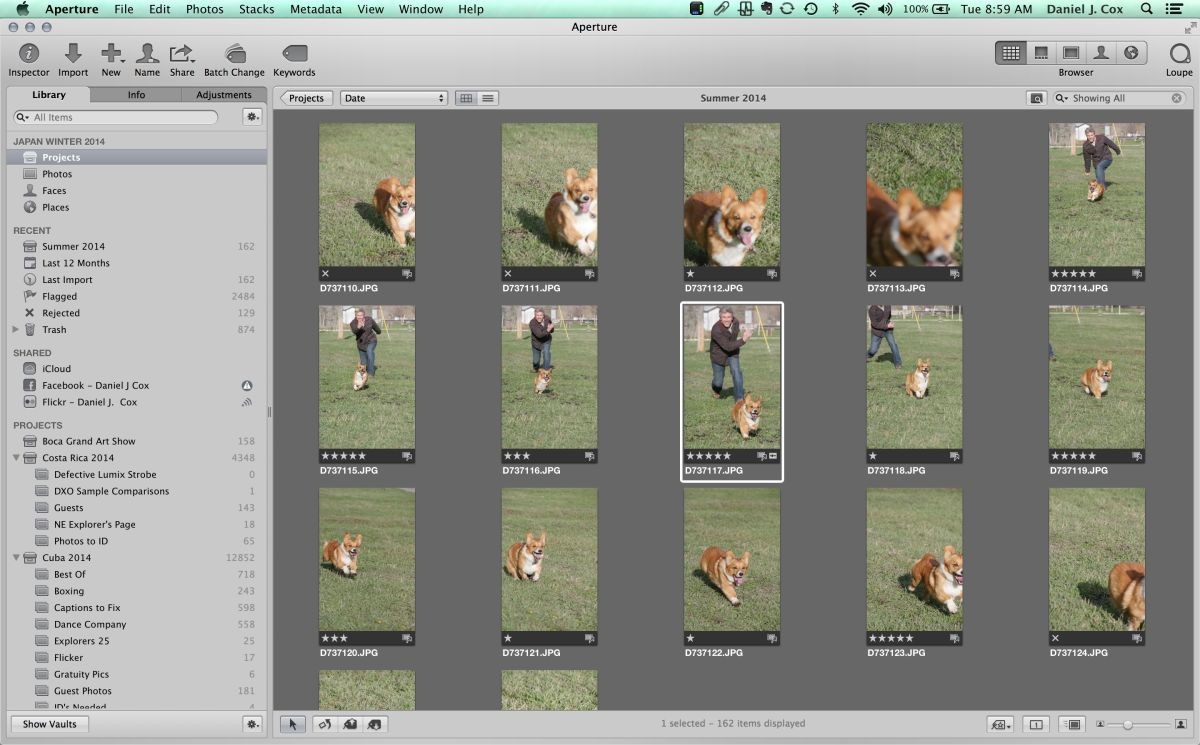Viewport: 1200px width, 745px height.
Task: Click the All Items search field
Action: pos(115,117)
